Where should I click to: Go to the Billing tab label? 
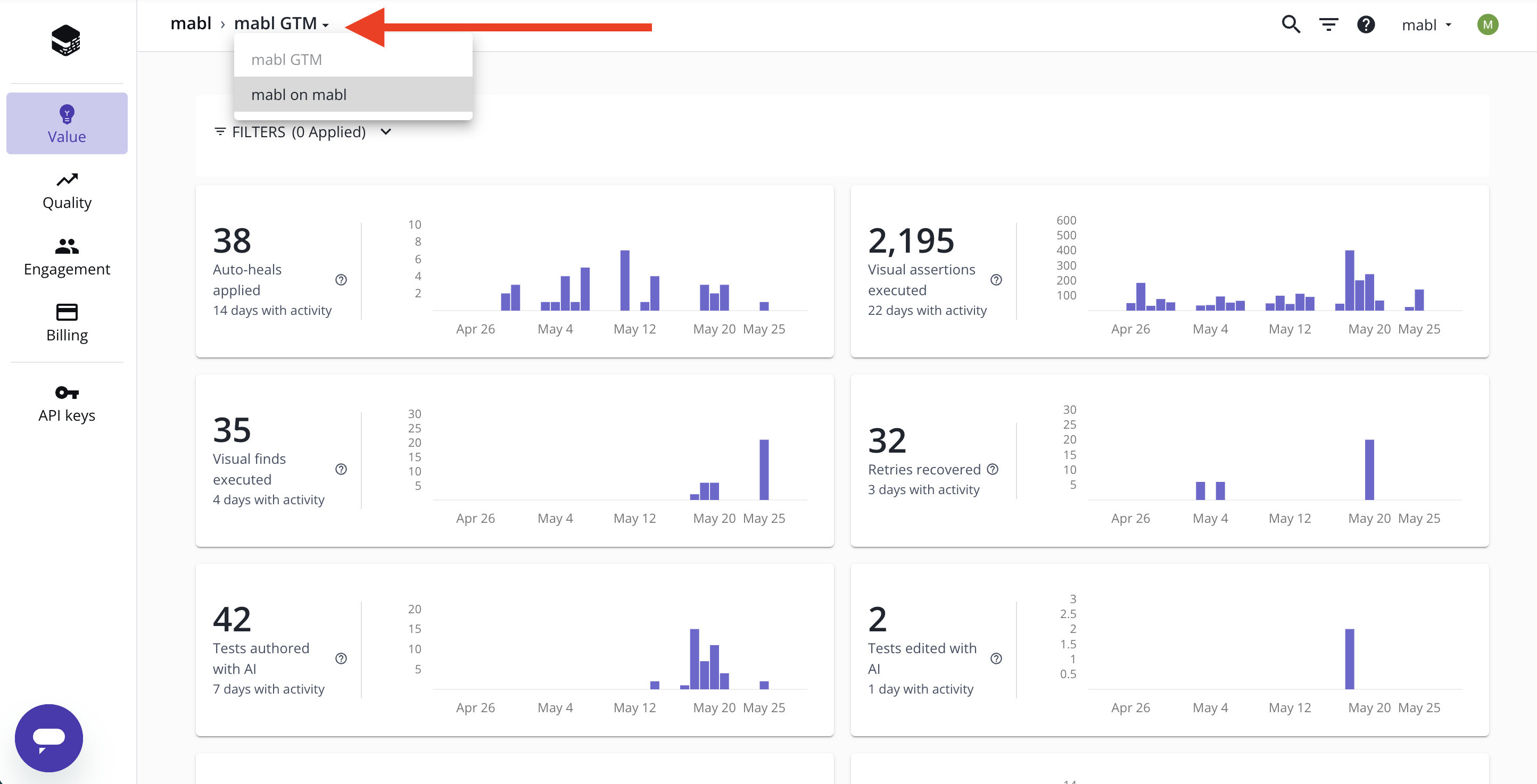click(x=67, y=335)
